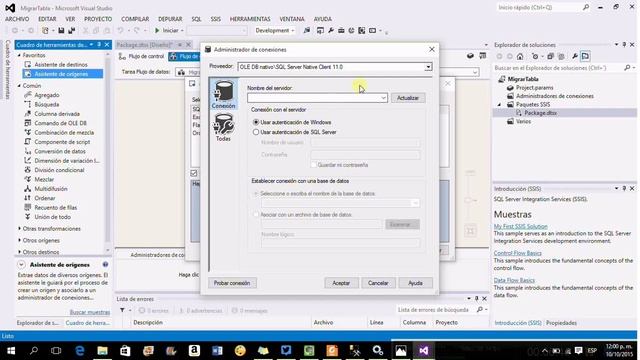Click the Aceptar button
Viewport: 640px width, 360px height.
tap(341, 283)
